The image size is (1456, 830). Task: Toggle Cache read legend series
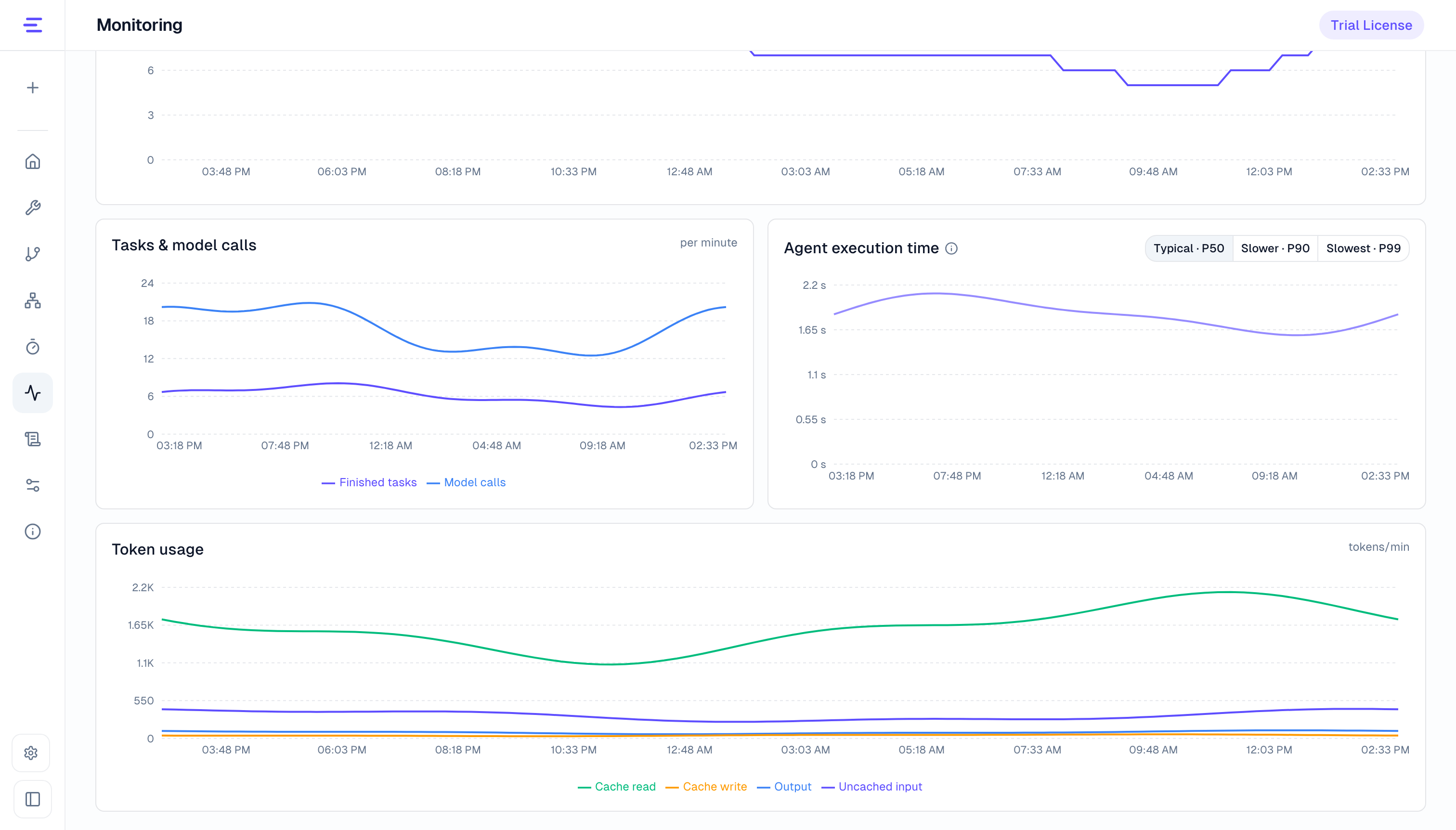pos(617,787)
